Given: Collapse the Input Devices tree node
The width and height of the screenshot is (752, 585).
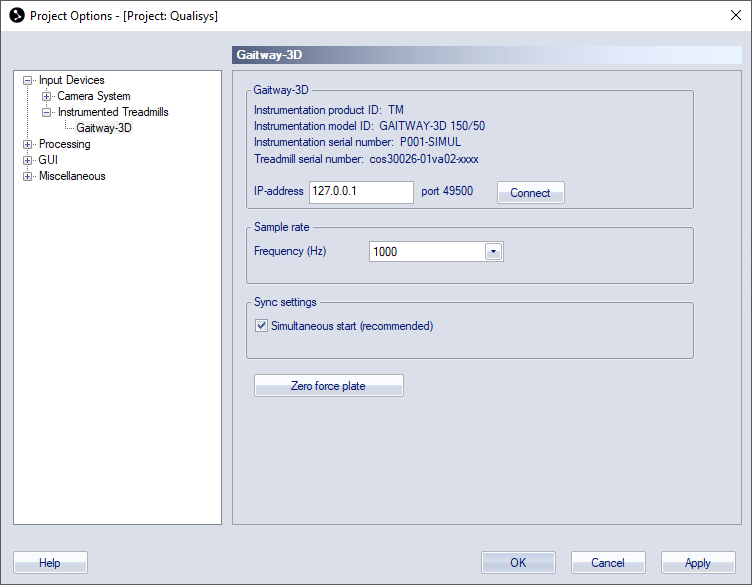Looking at the screenshot, I should 27,81.
